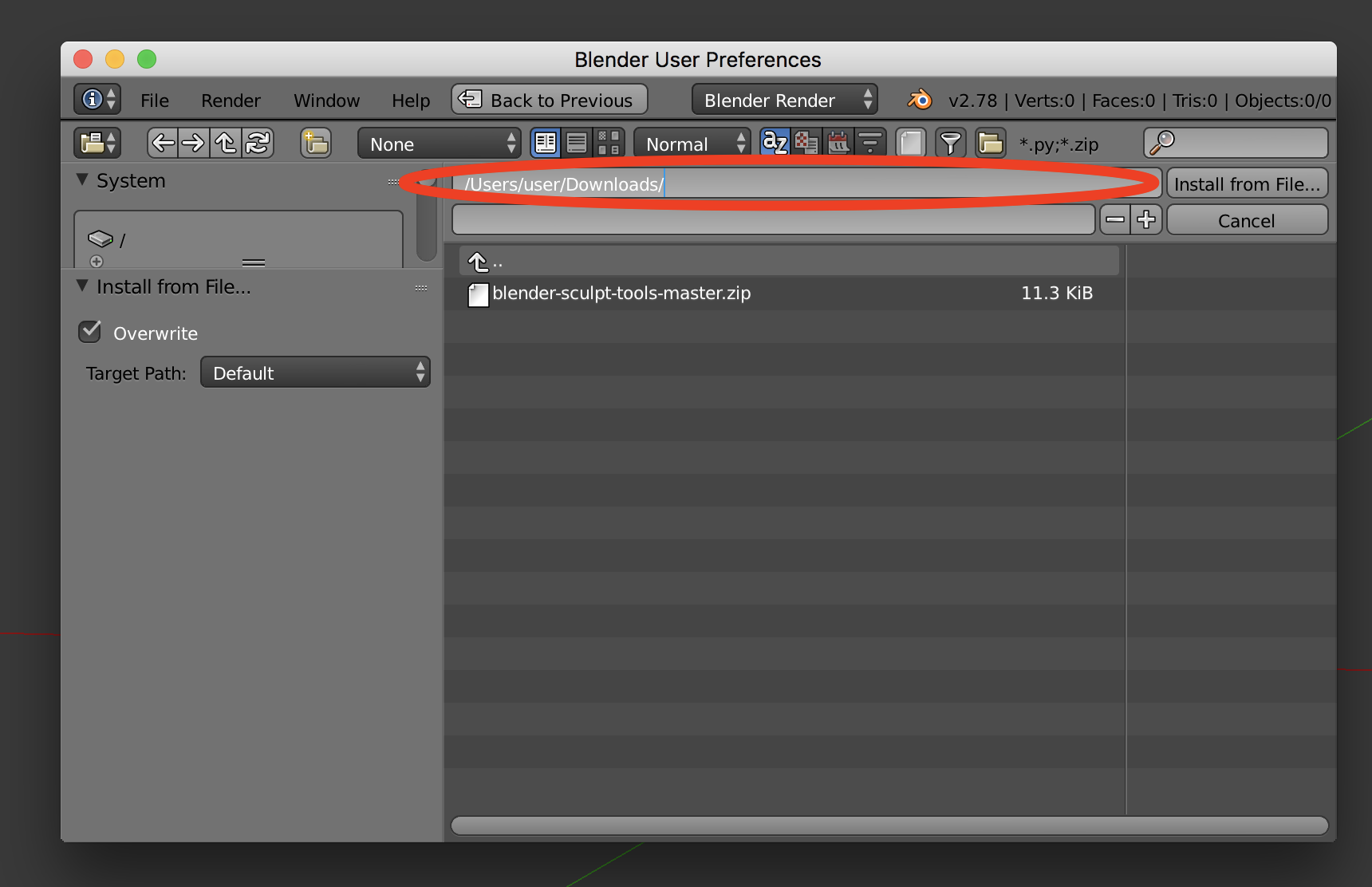This screenshot has height=887, width=1372.
Task: Collapse the System panel
Action: [x=82, y=180]
